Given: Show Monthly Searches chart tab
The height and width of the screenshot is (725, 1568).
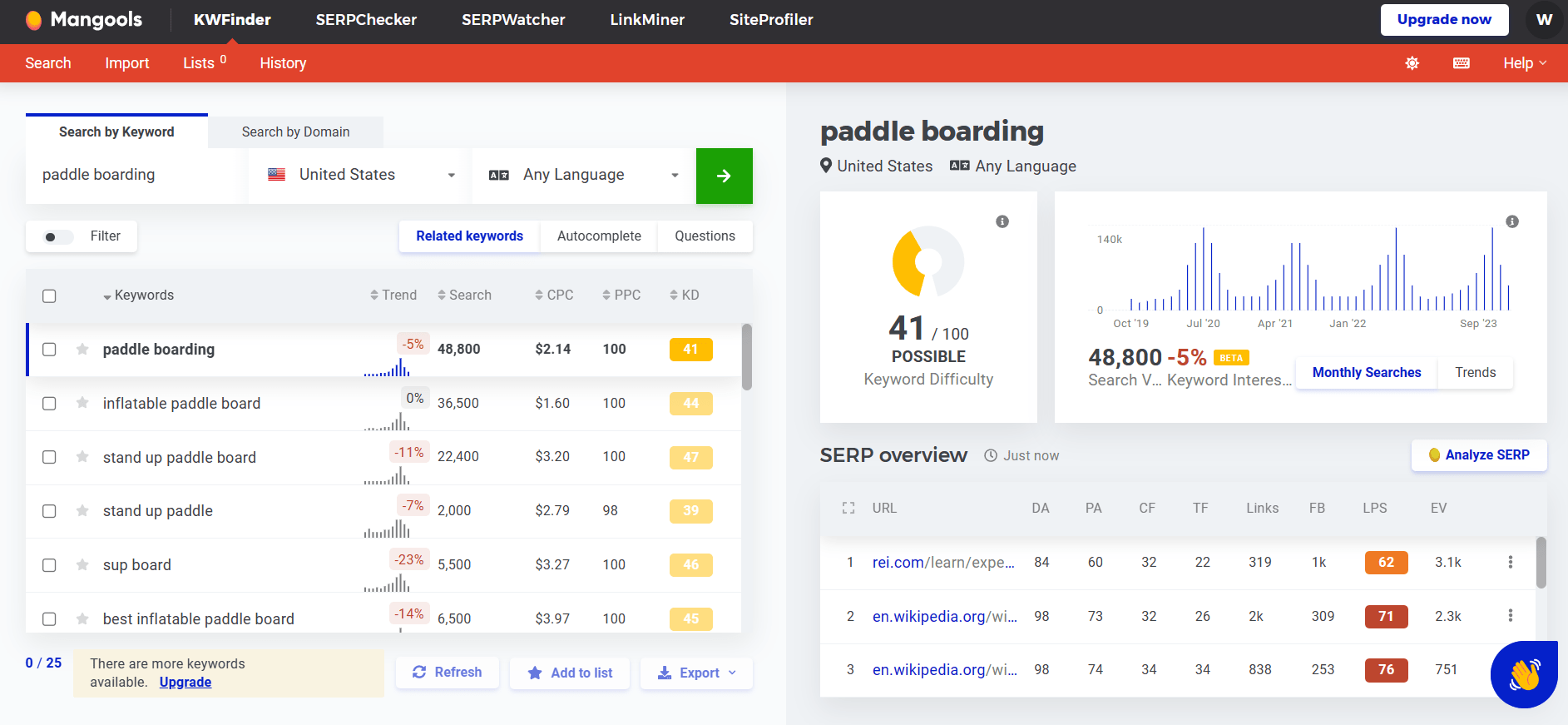Looking at the screenshot, I should click(x=1367, y=372).
